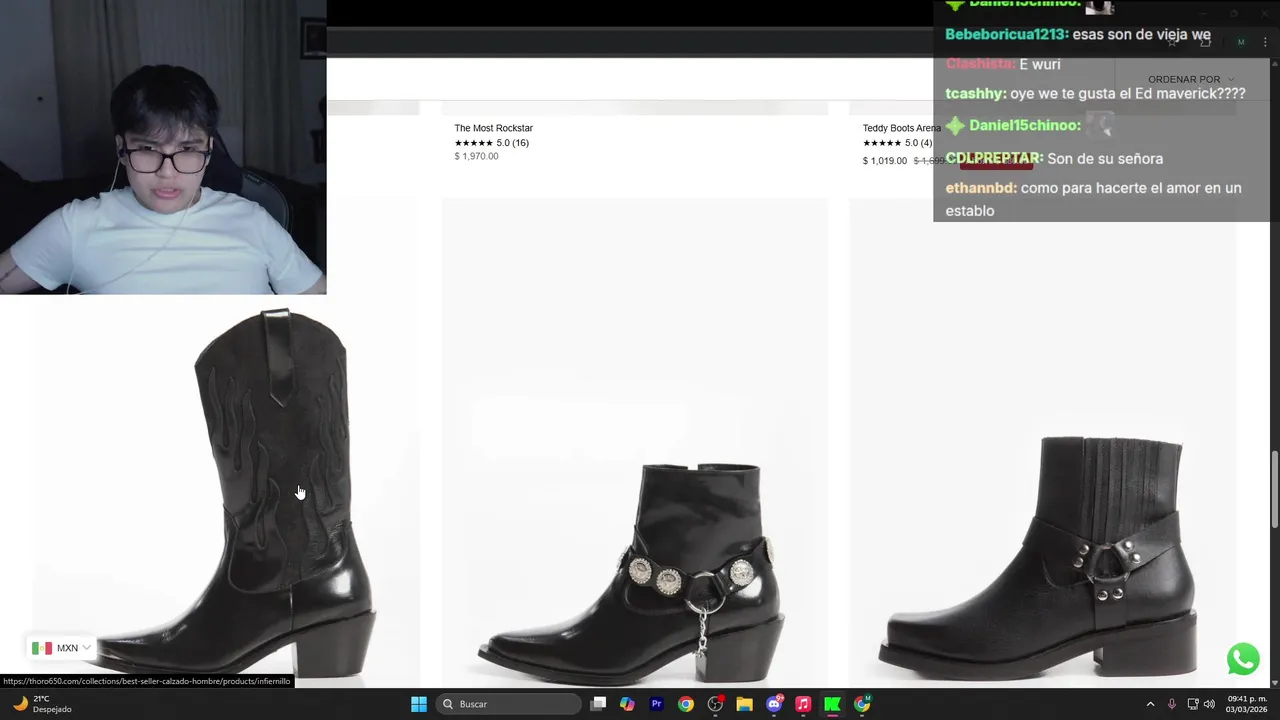
Task: Open the ORDENAR POR sort dropdown
Action: click(1190, 79)
